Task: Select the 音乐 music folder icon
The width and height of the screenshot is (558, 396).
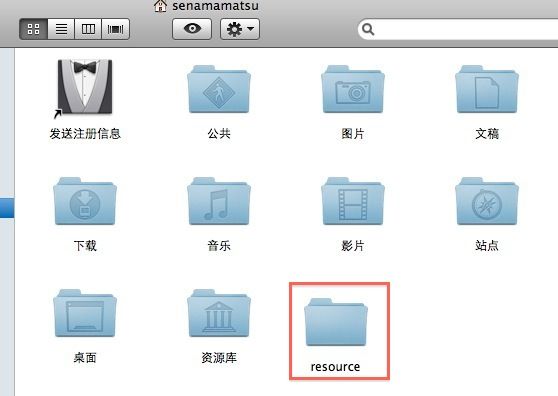Action: 219,201
